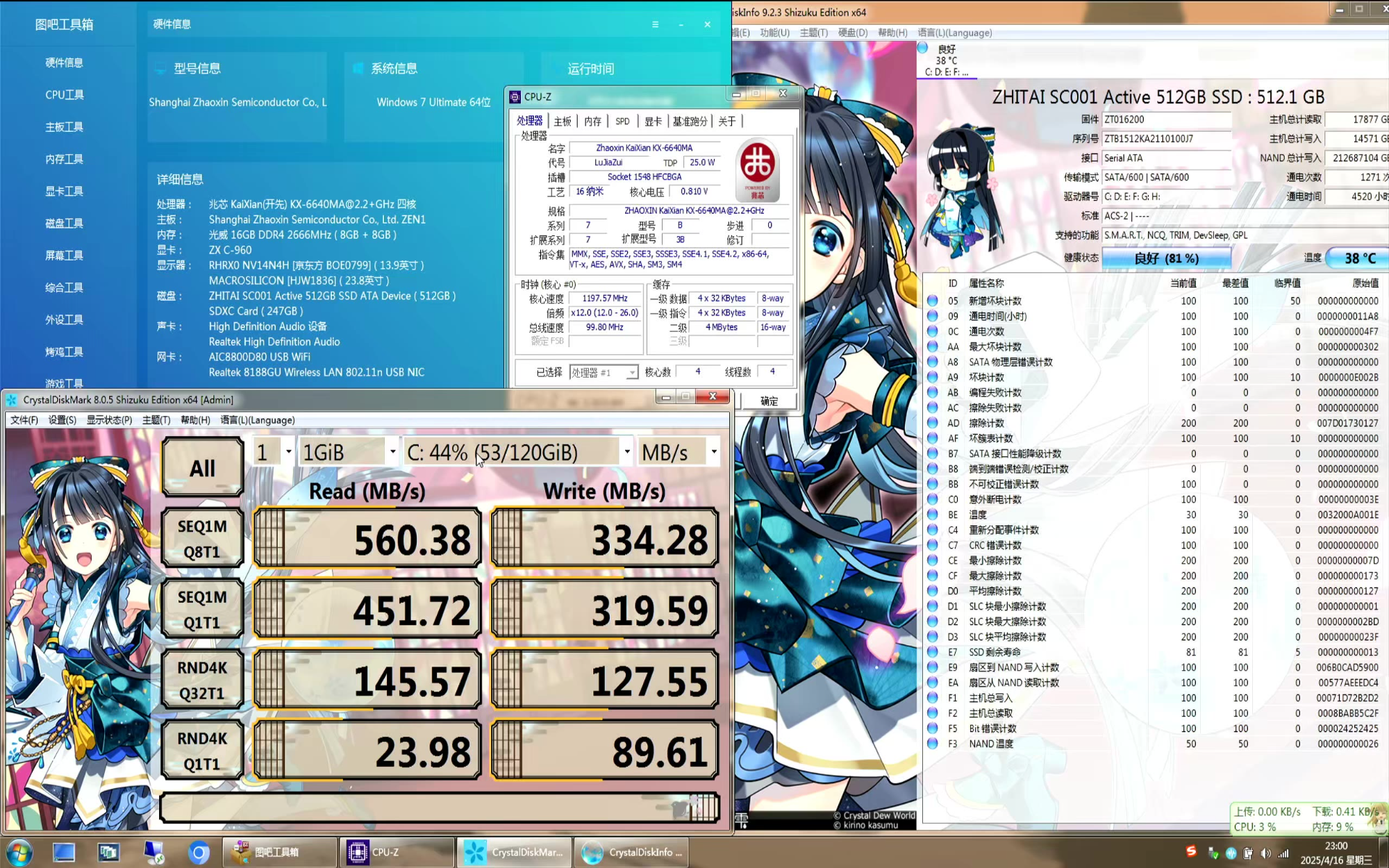Run all benchmarks with All button
Screen dimensions: 1389x868
click(202, 467)
